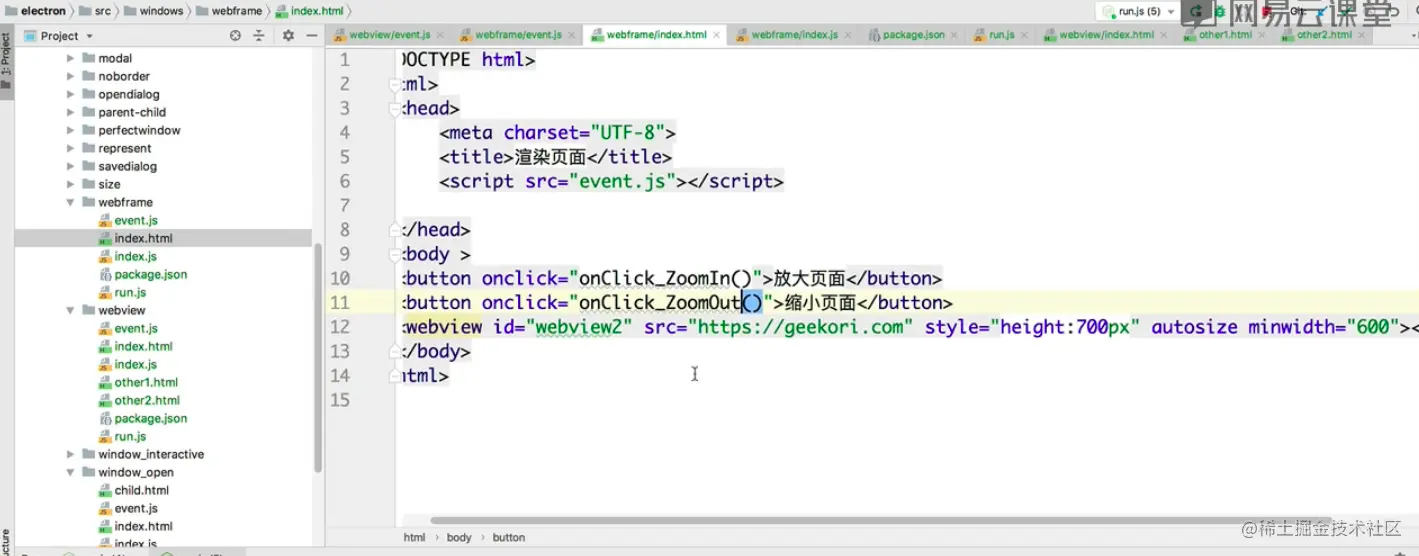Click other1.html file icon in project tree
The width and height of the screenshot is (1419, 556).
tap(105, 382)
